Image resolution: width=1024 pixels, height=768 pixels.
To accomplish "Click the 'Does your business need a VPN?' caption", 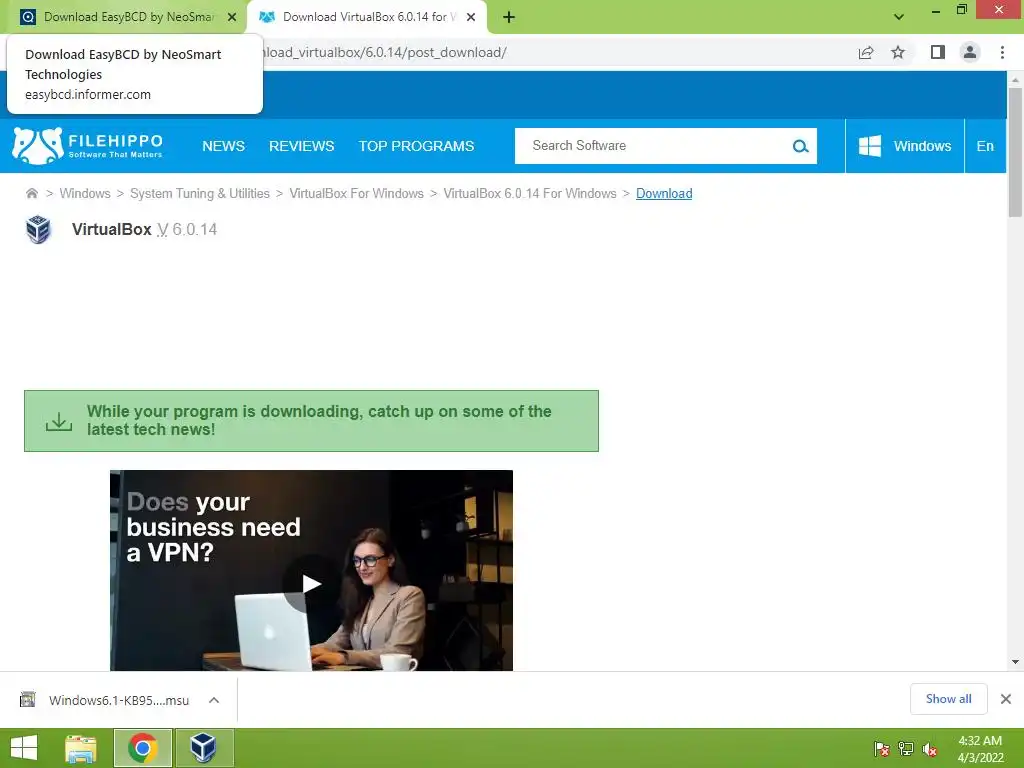I will (x=214, y=527).
